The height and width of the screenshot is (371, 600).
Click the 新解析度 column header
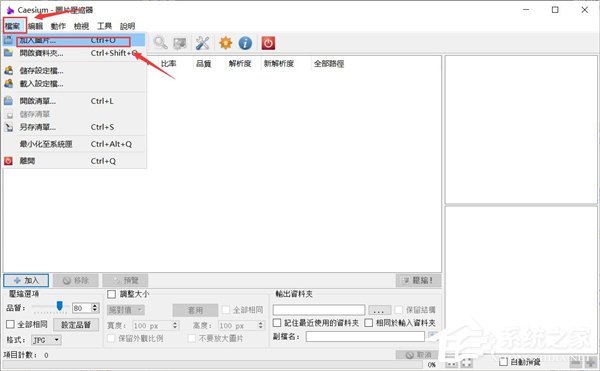(279, 63)
